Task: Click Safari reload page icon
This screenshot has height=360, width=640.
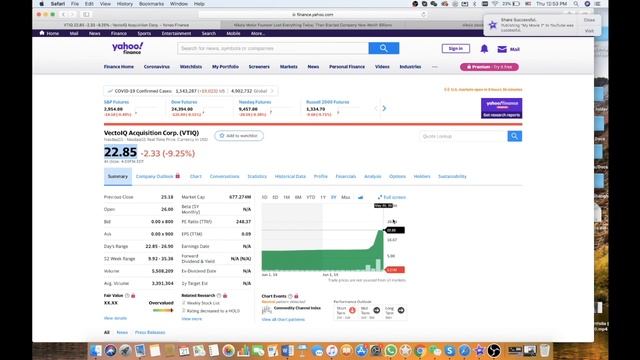Action: click(x=424, y=14)
